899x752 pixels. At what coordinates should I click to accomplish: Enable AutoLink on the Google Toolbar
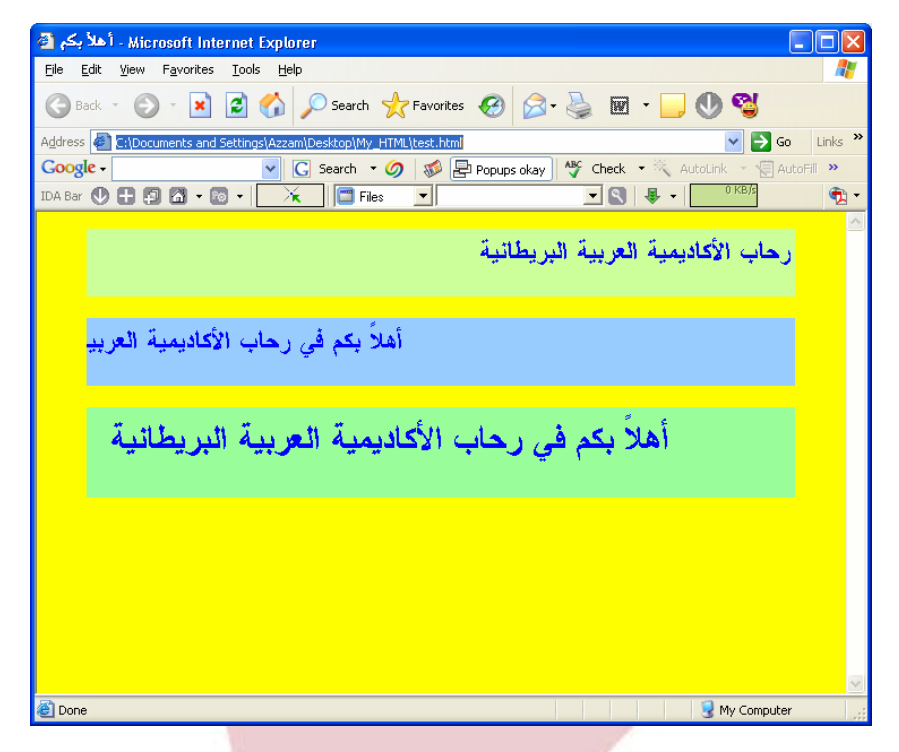[x=701, y=168]
